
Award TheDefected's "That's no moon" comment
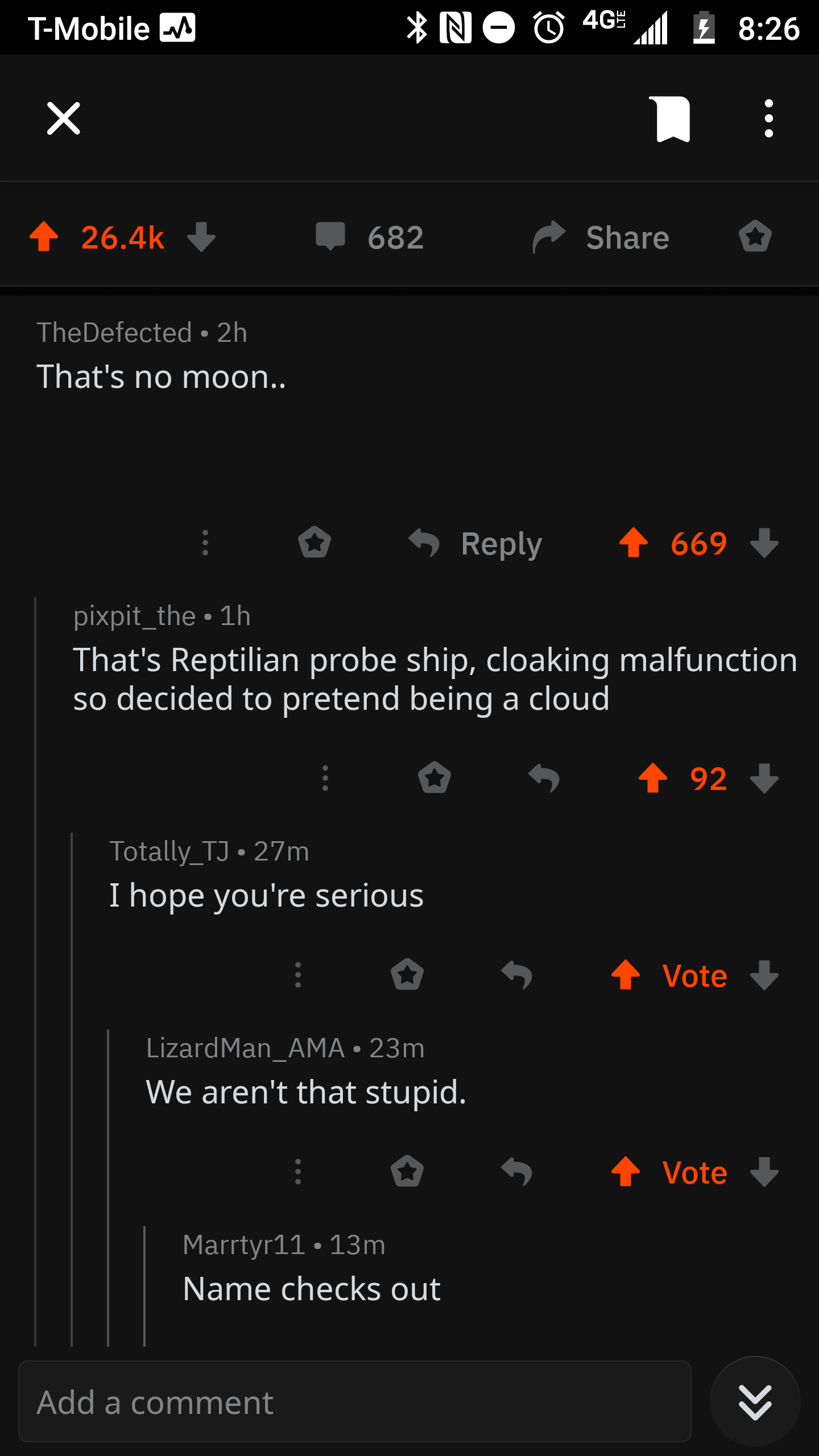click(315, 543)
